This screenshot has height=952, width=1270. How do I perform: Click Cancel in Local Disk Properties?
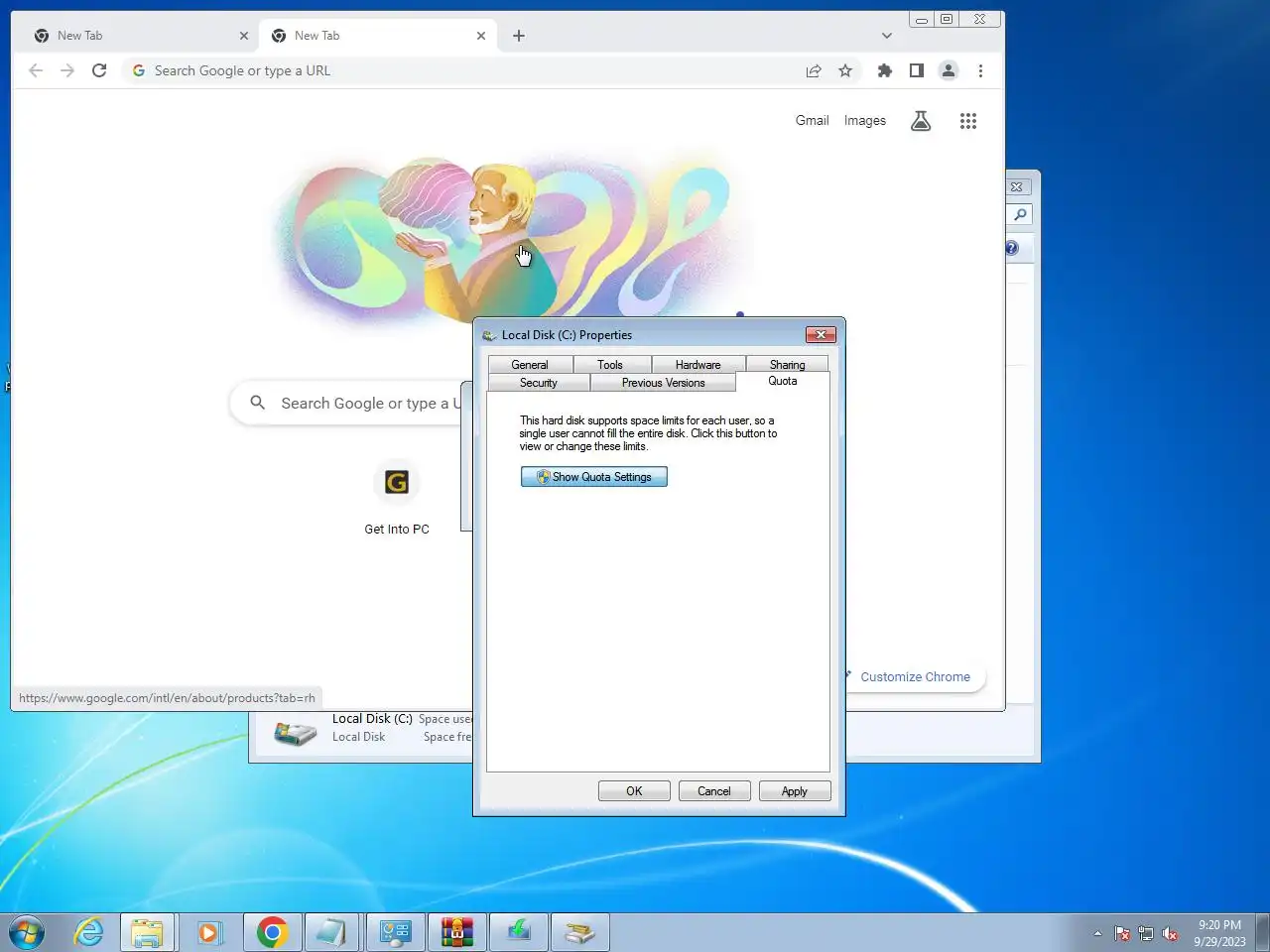714,791
